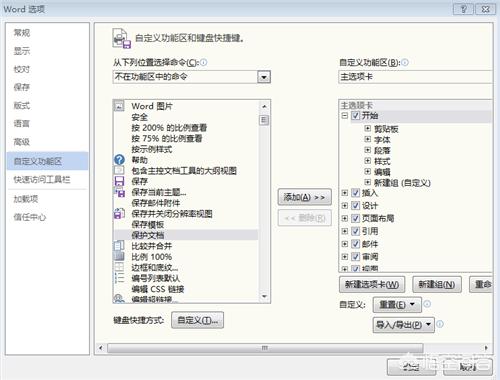Click the 比例 100% icon

coord(119,256)
